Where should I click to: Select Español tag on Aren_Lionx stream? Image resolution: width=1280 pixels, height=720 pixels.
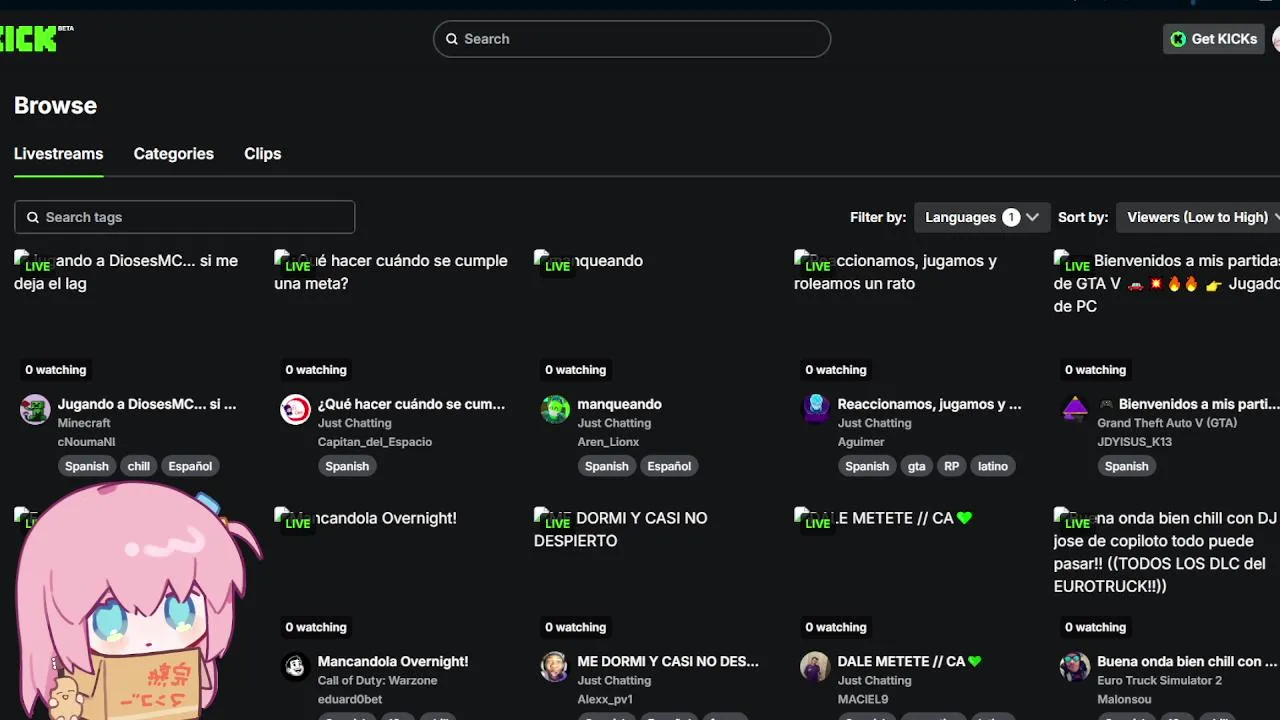(669, 466)
